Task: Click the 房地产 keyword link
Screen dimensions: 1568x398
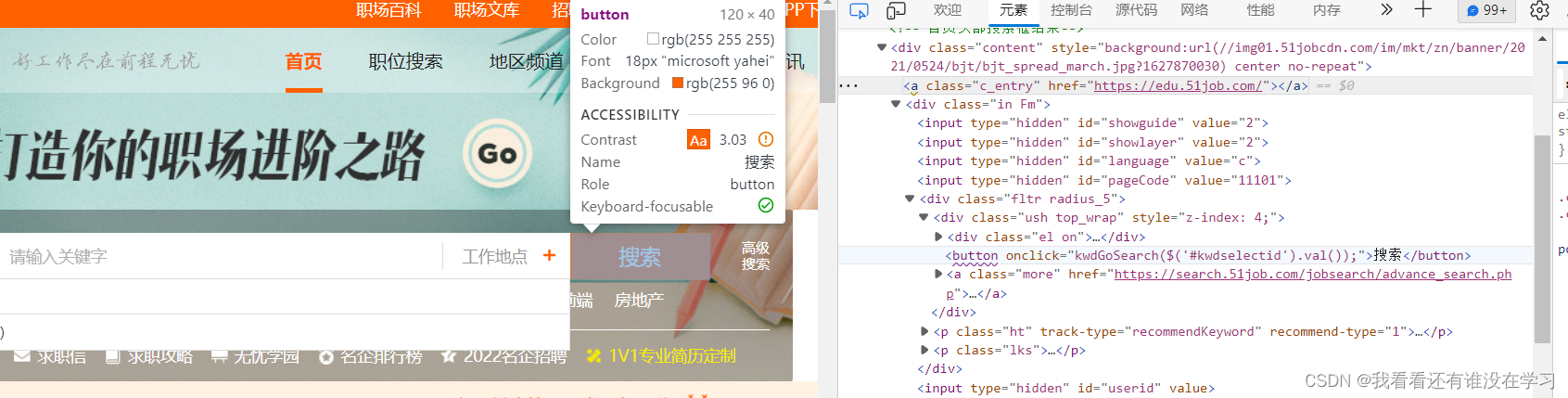Action: (x=639, y=301)
